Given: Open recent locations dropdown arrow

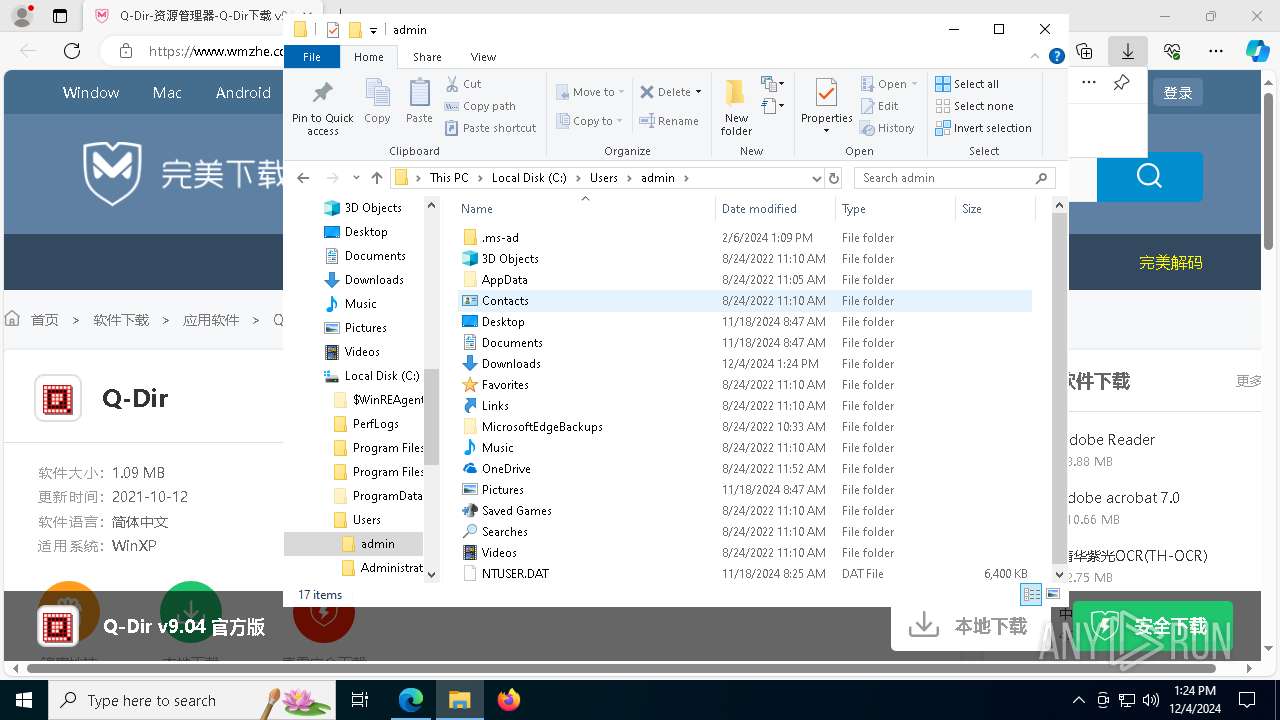Looking at the screenshot, I should pyautogui.click(x=356, y=178).
